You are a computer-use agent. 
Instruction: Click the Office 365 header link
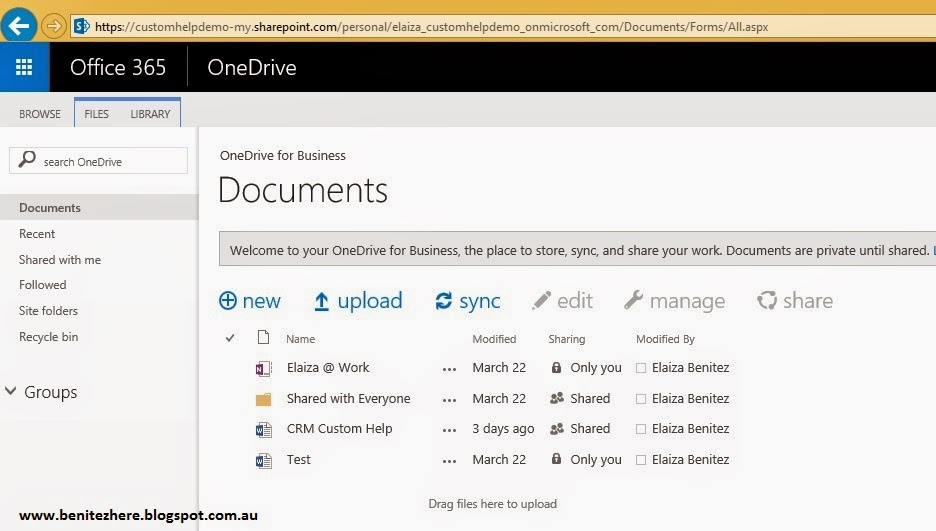click(x=118, y=67)
